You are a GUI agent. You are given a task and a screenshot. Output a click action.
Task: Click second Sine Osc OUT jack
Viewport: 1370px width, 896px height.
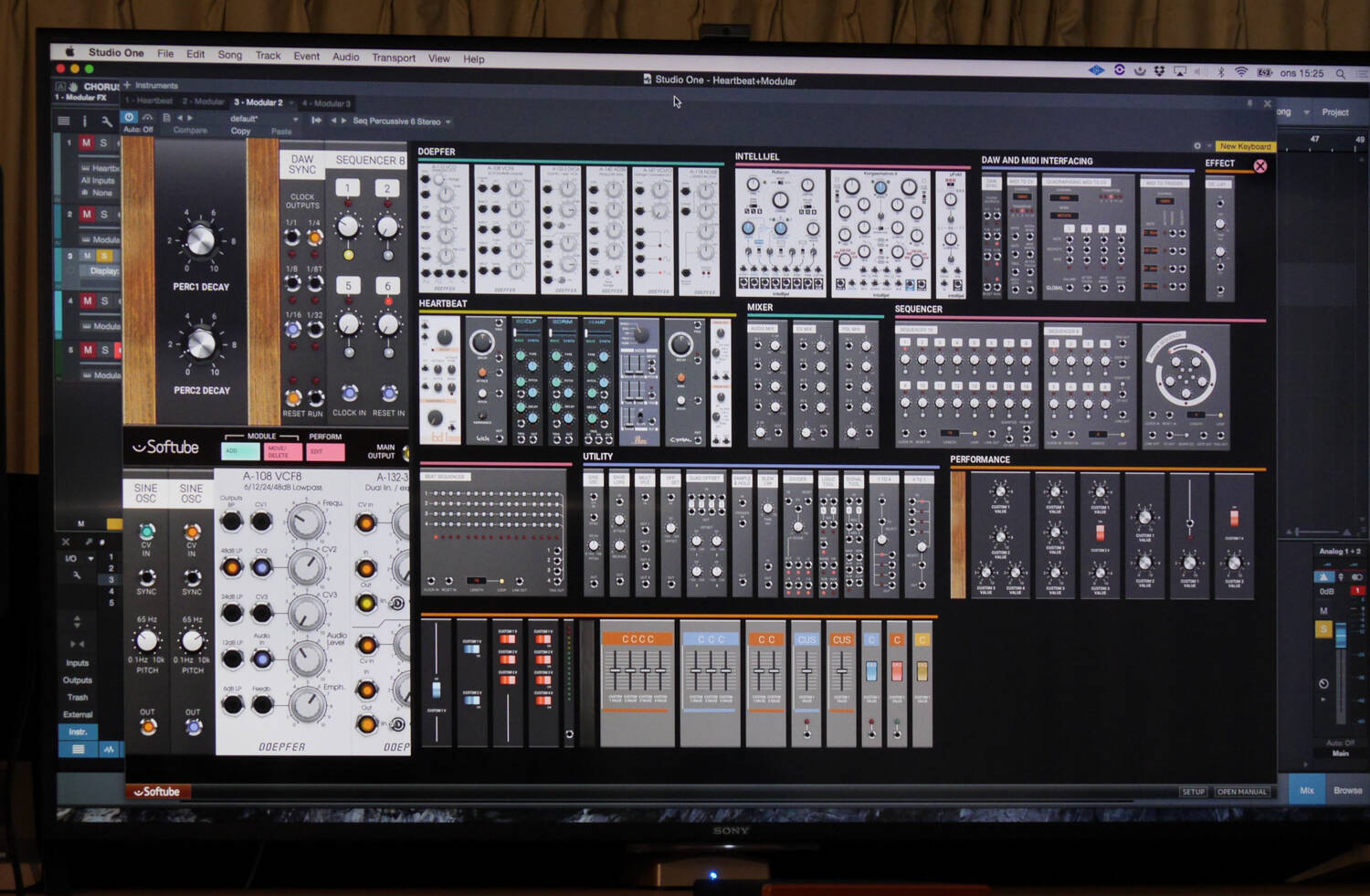click(193, 727)
